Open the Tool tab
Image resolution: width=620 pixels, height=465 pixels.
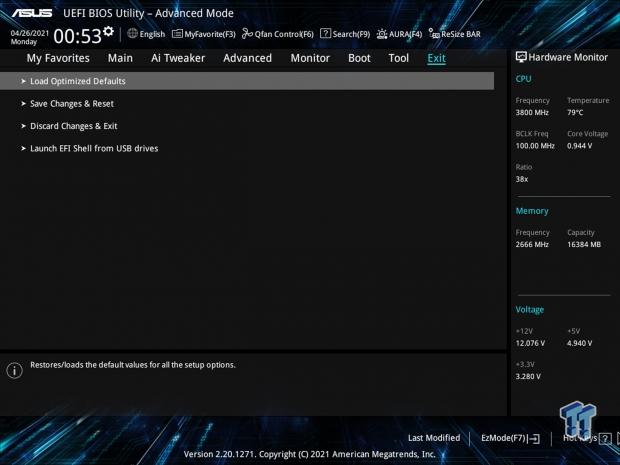pyautogui.click(x=399, y=58)
